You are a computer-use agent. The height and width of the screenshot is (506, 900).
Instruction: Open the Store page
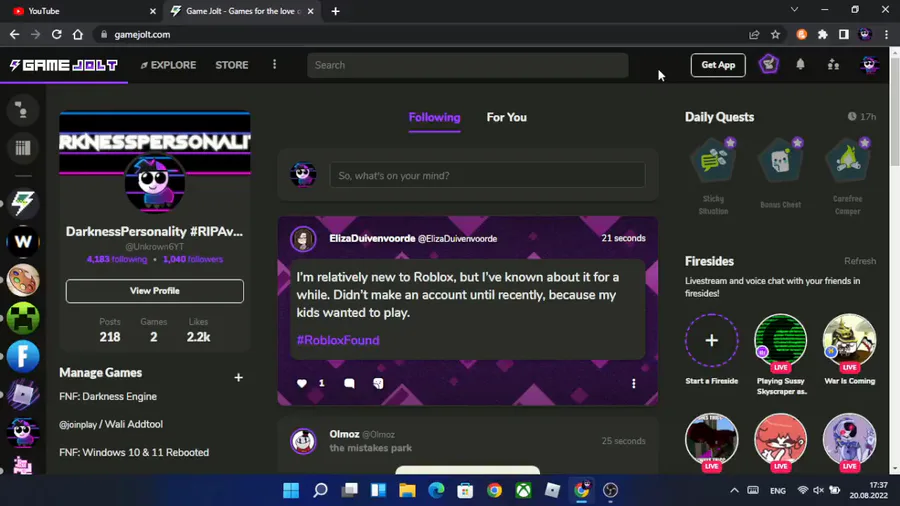232,65
